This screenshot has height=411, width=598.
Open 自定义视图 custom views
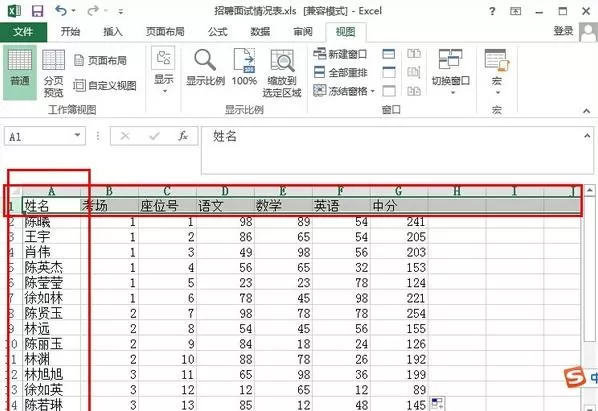point(104,85)
